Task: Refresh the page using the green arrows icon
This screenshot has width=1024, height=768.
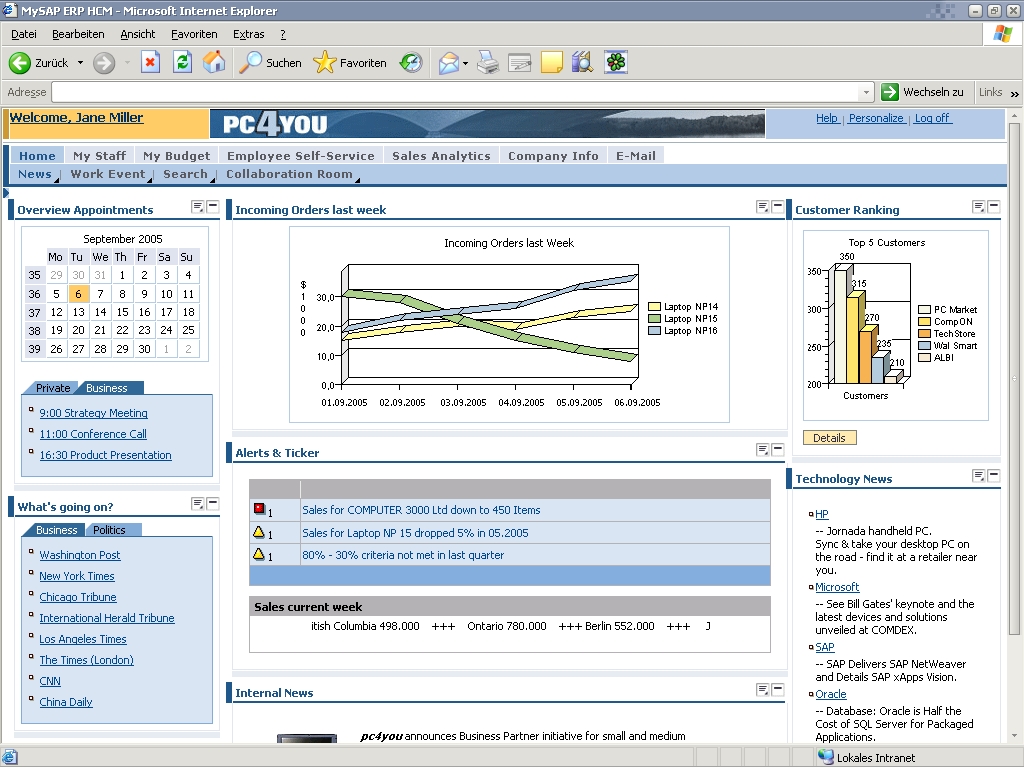Action: coord(182,63)
